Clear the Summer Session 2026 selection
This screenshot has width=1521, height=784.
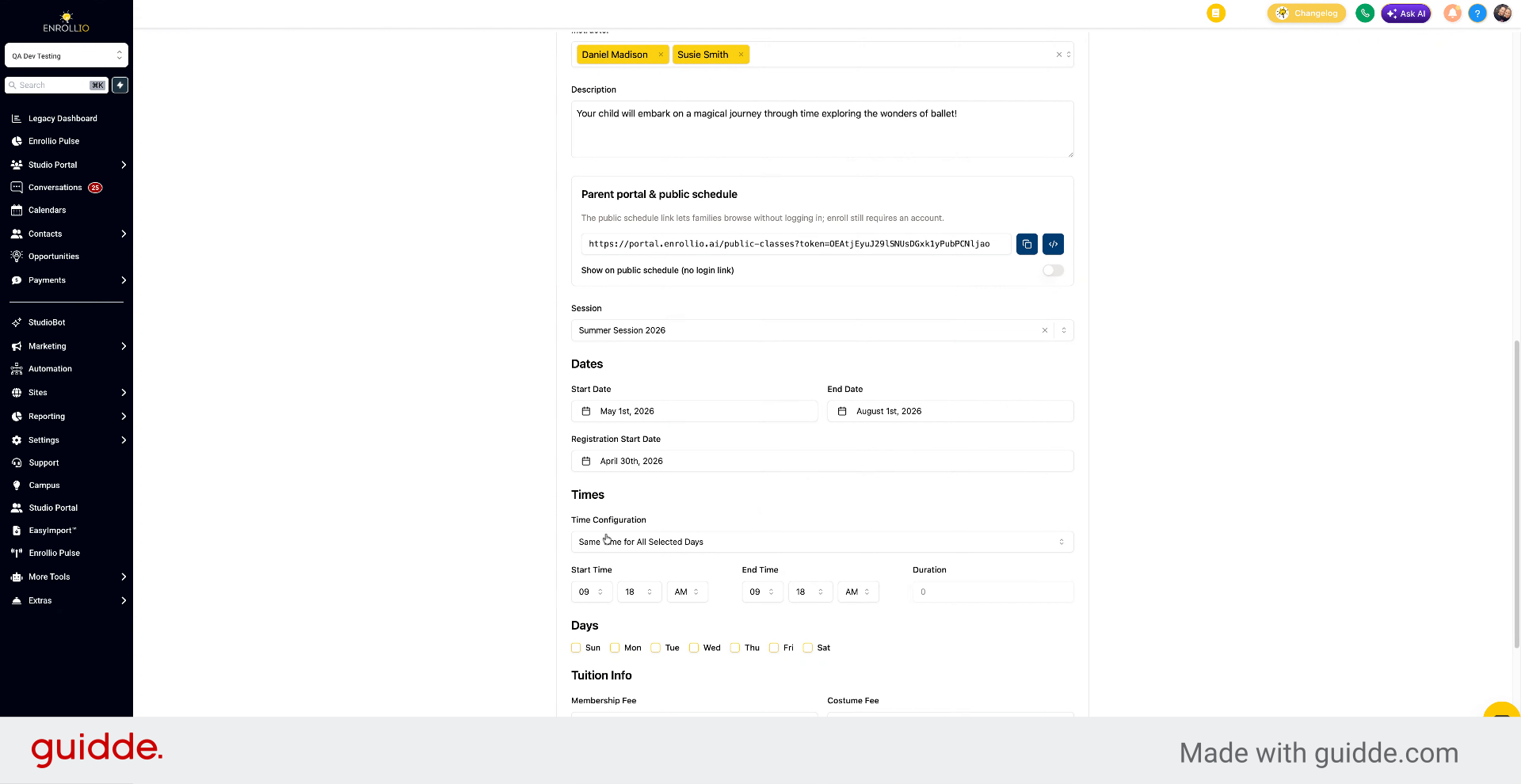pos(1044,330)
